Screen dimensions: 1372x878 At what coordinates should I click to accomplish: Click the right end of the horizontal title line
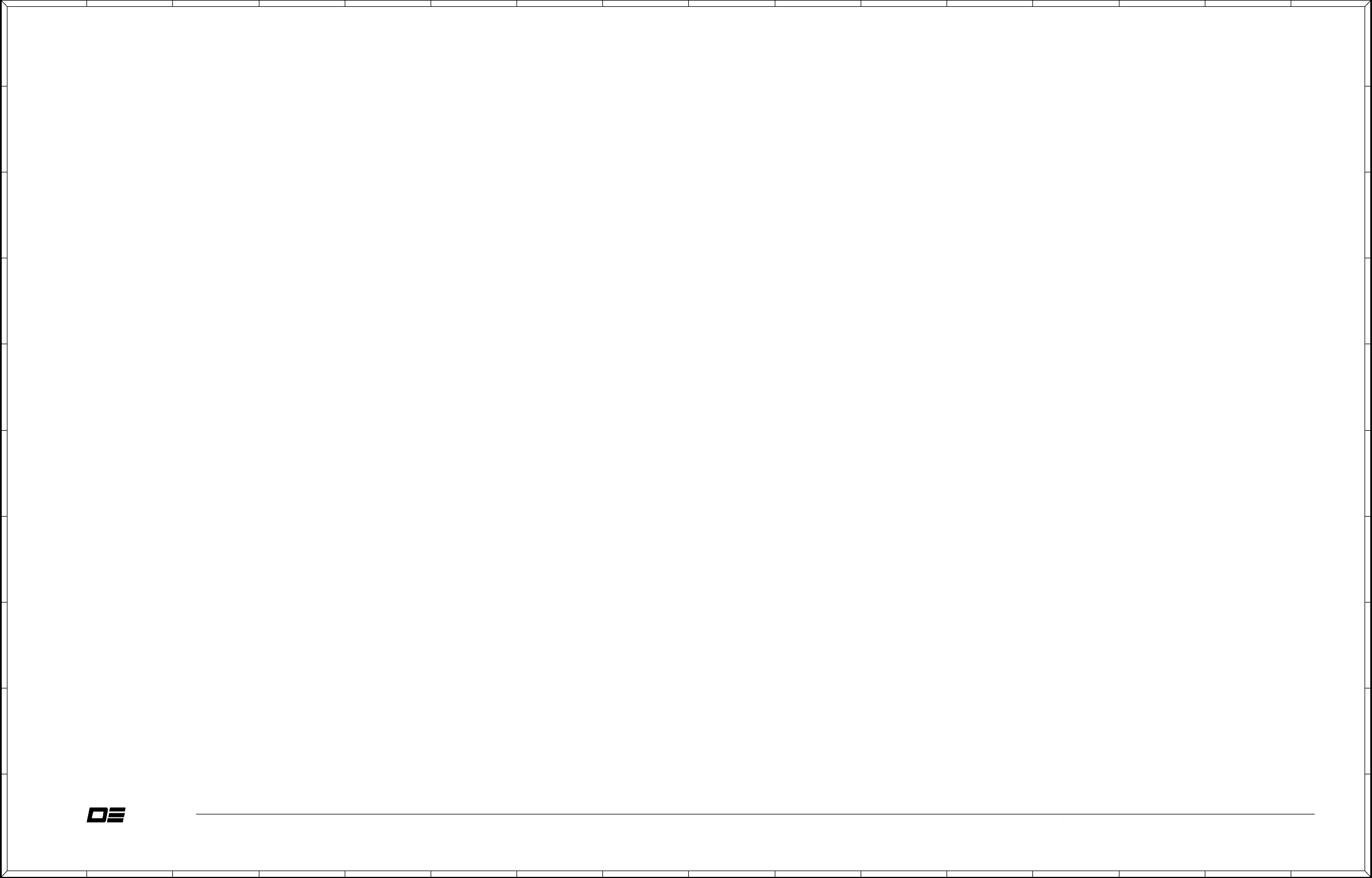click(x=1314, y=814)
